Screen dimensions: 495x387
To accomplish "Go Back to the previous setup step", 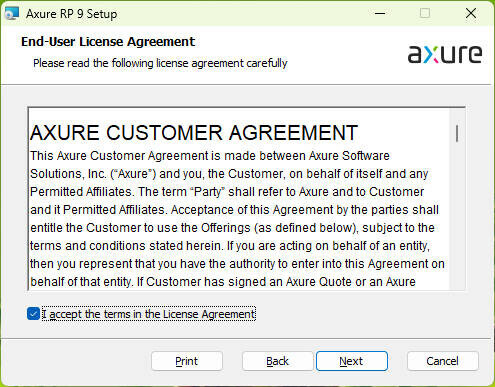I will click(277, 361).
